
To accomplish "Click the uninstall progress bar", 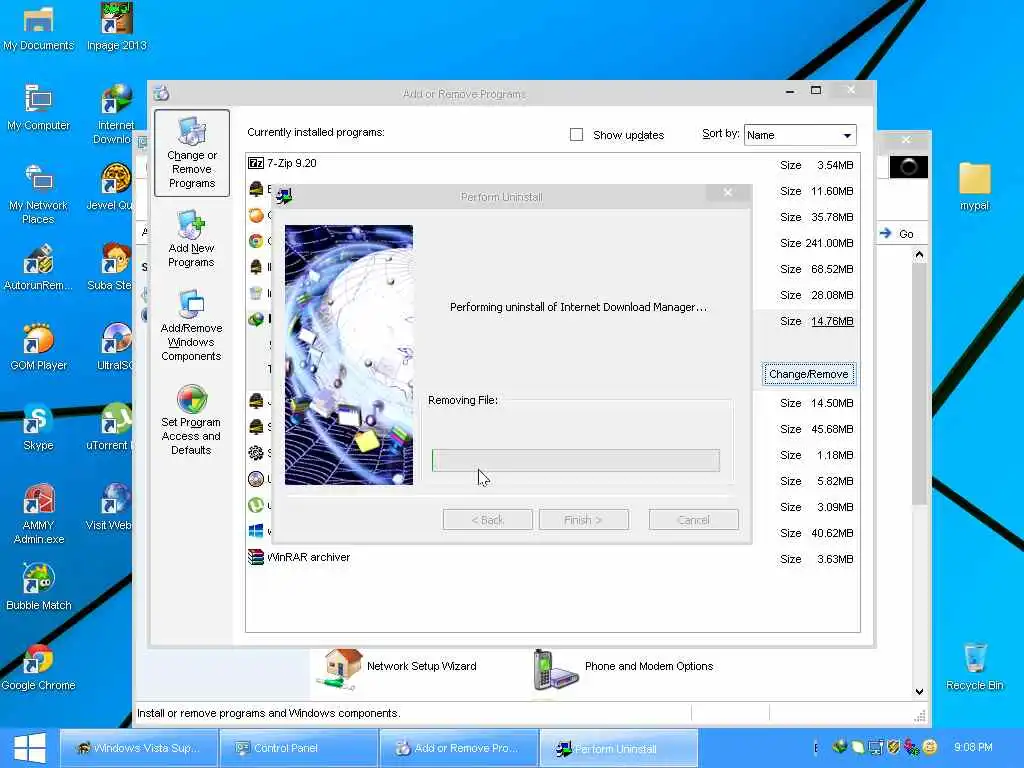I will [575, 460].
